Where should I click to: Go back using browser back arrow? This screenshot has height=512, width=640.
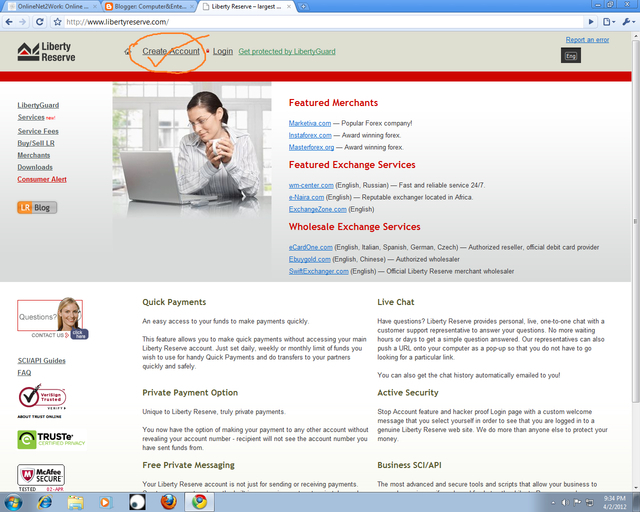coord(9,22)
